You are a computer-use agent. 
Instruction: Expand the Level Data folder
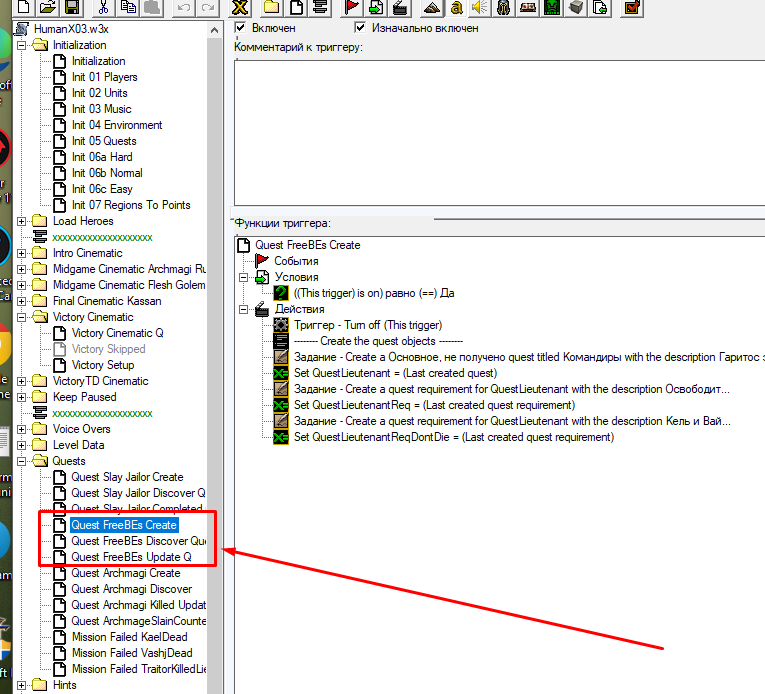21,445
